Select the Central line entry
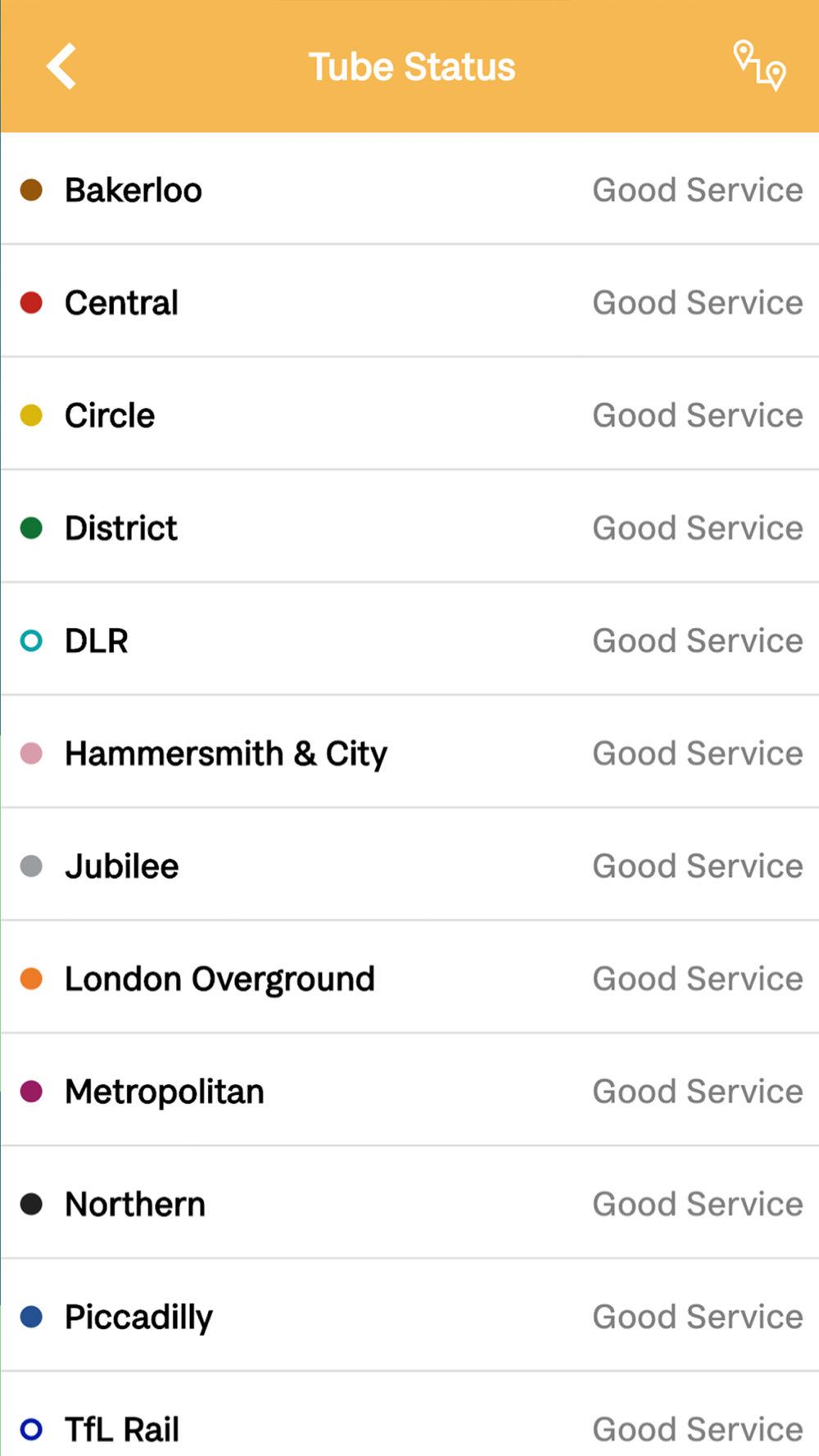The image size is (819, 1456). [409, 301]
